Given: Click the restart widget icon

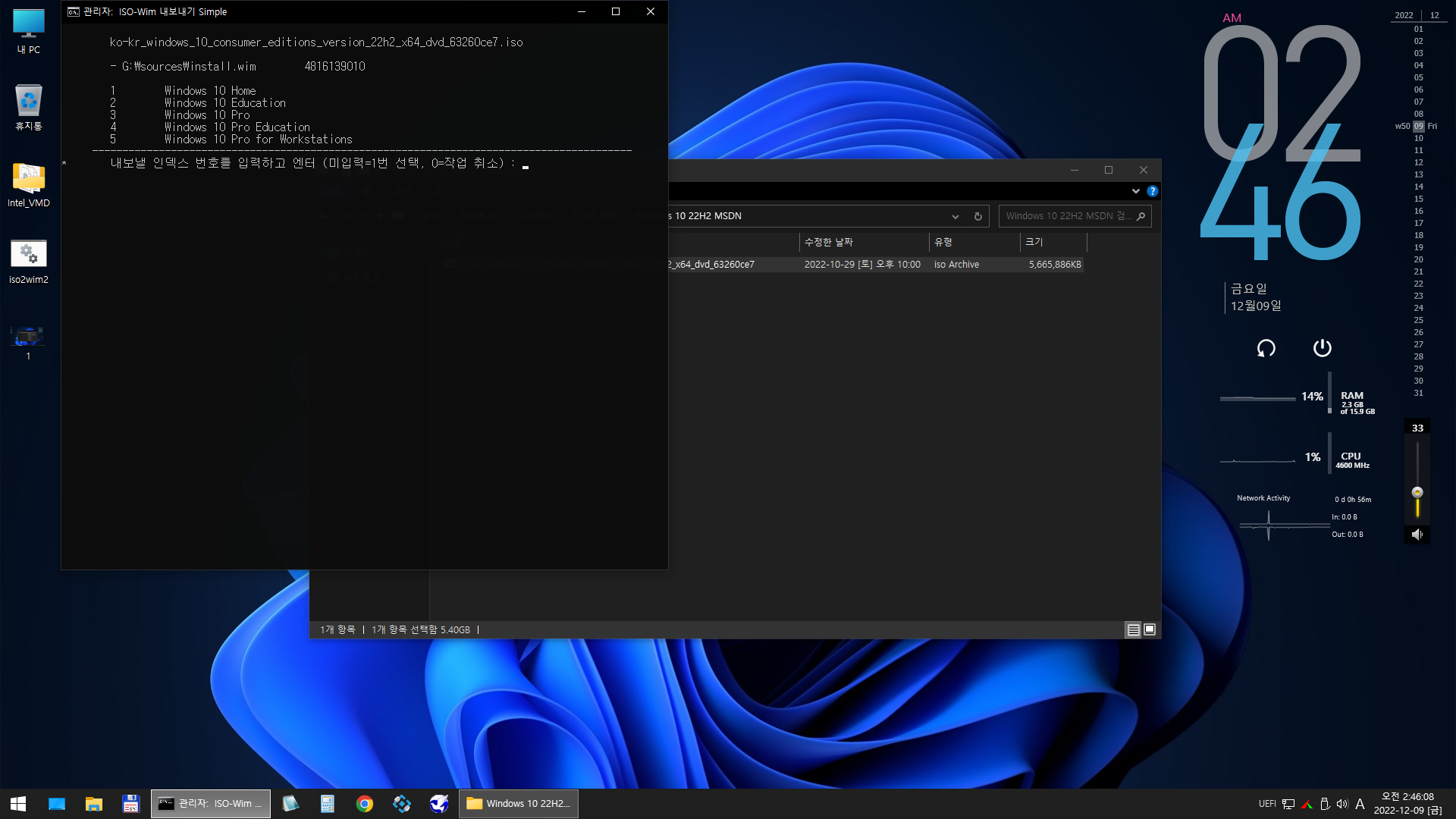Looking at the screenshot, I should (x=1266, y=348).
